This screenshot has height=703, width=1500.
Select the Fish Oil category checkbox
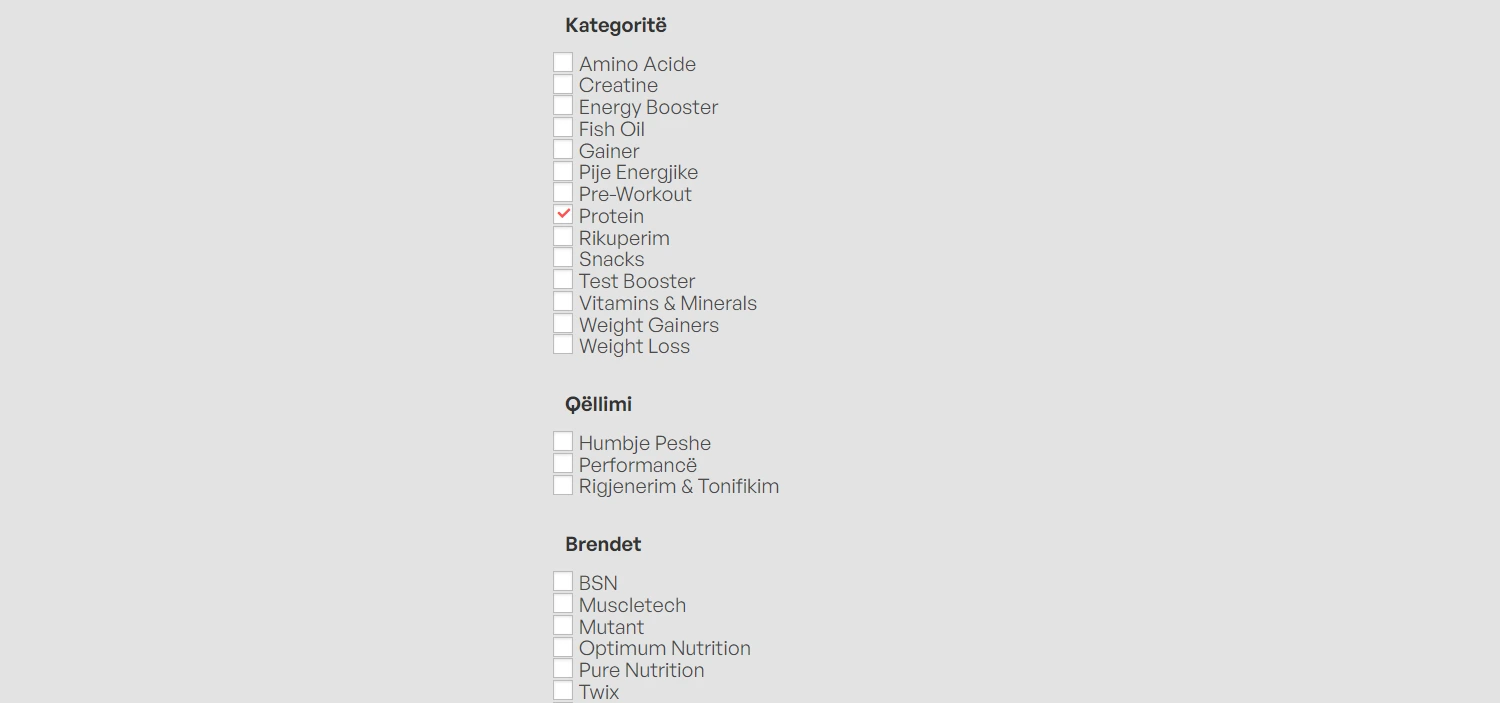[x=563, y=128]
